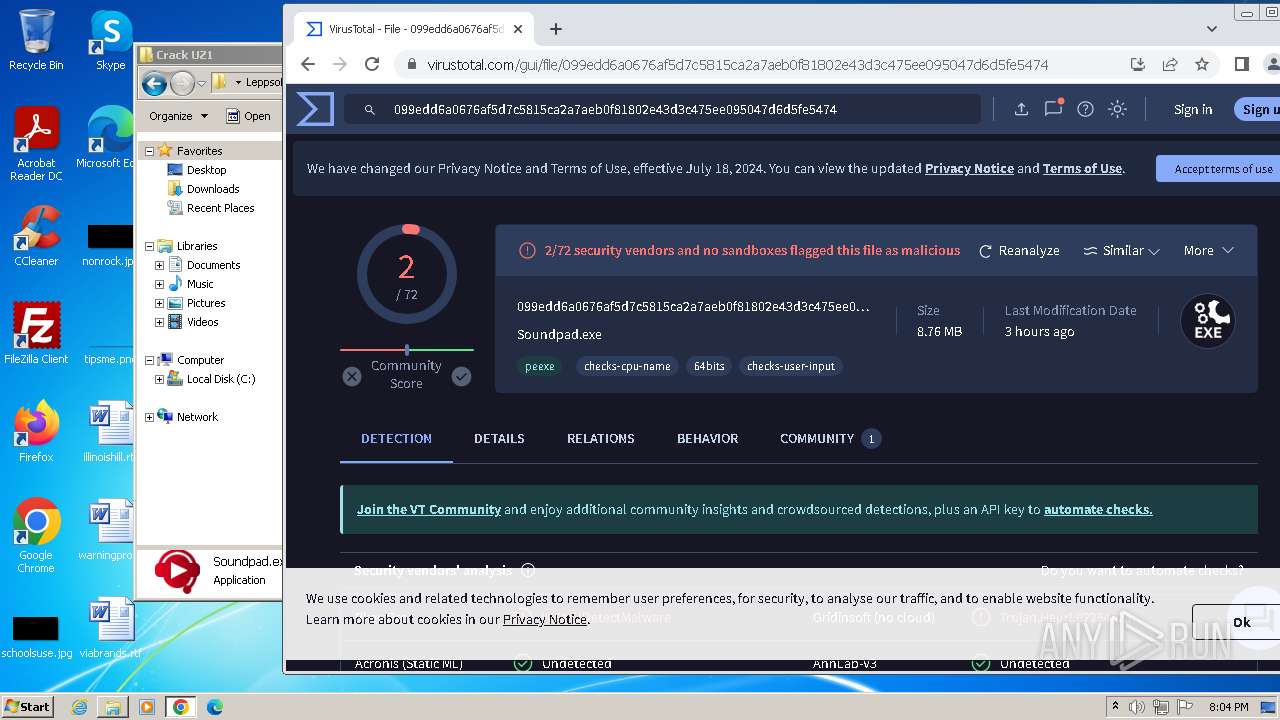The image size is (1280, 720).
Task: Open Skype desktop icon
Action: pyautogui.click(x=110, y=40)
